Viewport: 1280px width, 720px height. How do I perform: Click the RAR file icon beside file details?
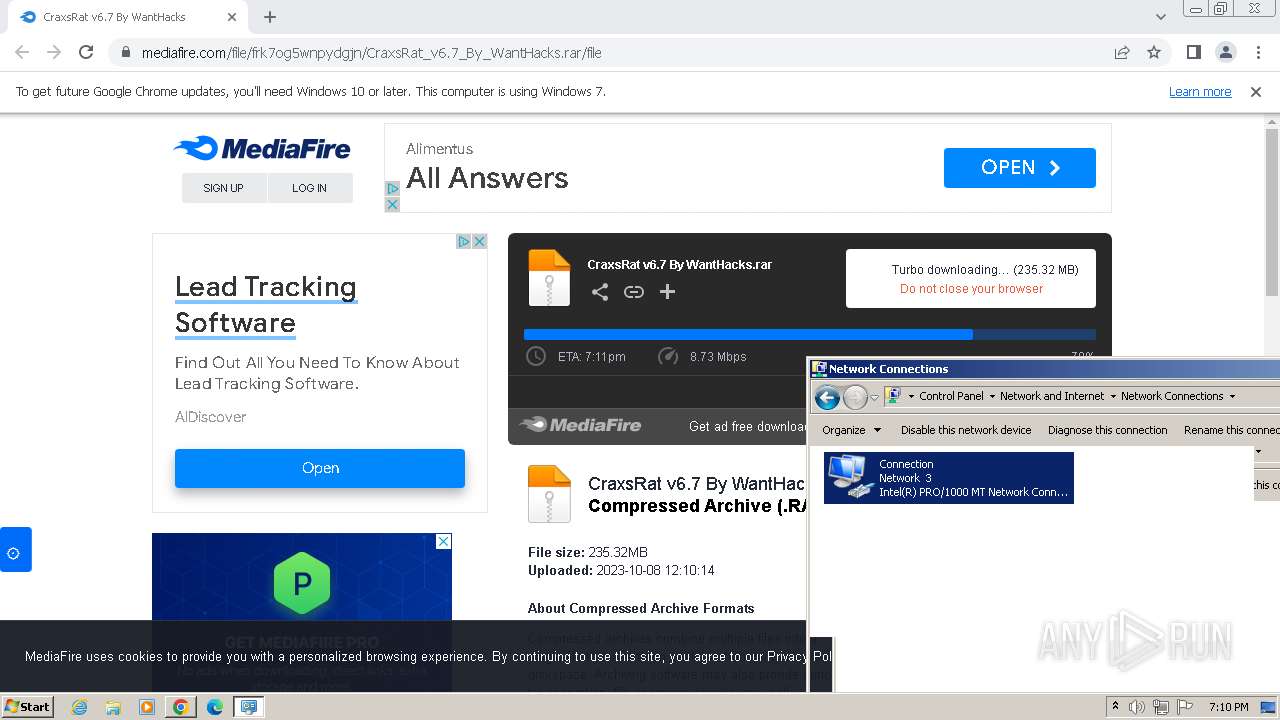tap(549, 494)
